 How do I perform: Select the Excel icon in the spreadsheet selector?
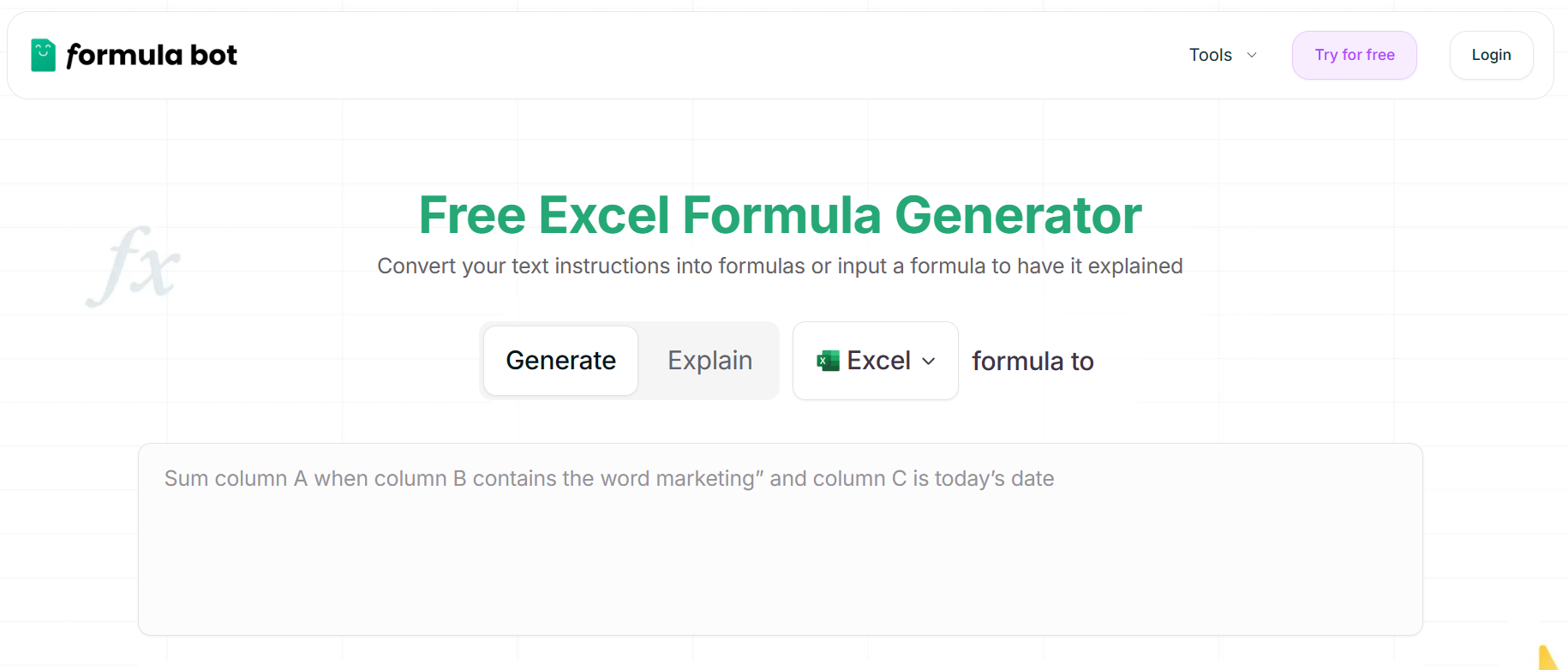tap(827, 361)
